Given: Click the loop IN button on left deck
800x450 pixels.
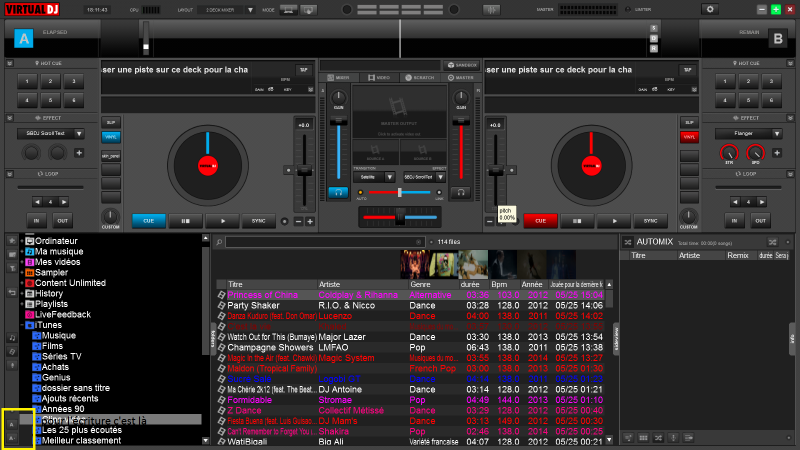Looking at the screenshot, I should tap(37, 220).
